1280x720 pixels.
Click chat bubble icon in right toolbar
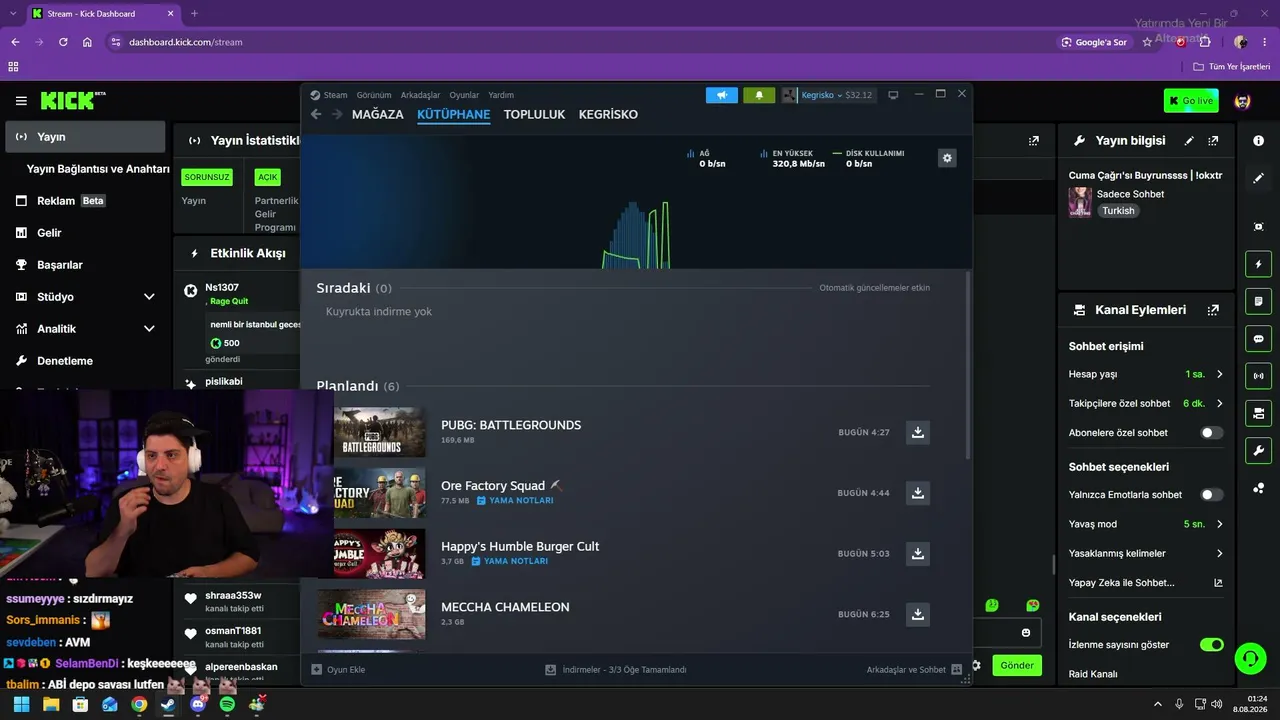point(1258,339)
